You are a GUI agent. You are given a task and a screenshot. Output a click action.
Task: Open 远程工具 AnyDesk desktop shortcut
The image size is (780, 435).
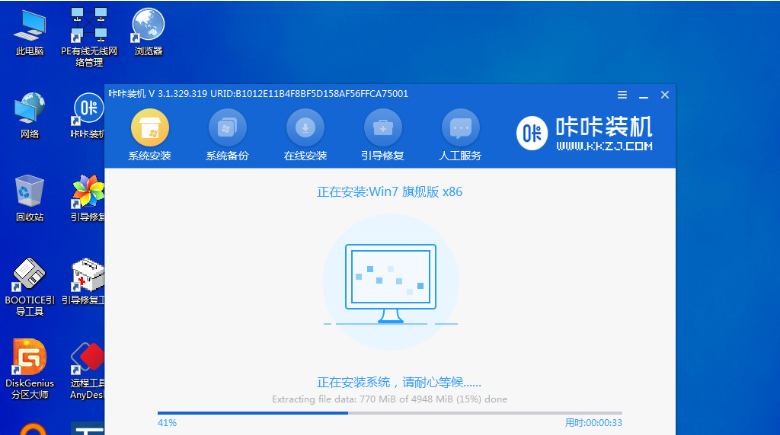(x=89, y=358)
